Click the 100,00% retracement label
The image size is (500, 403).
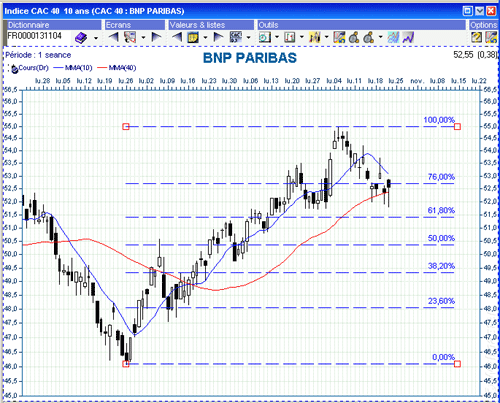tap(439, 120)
